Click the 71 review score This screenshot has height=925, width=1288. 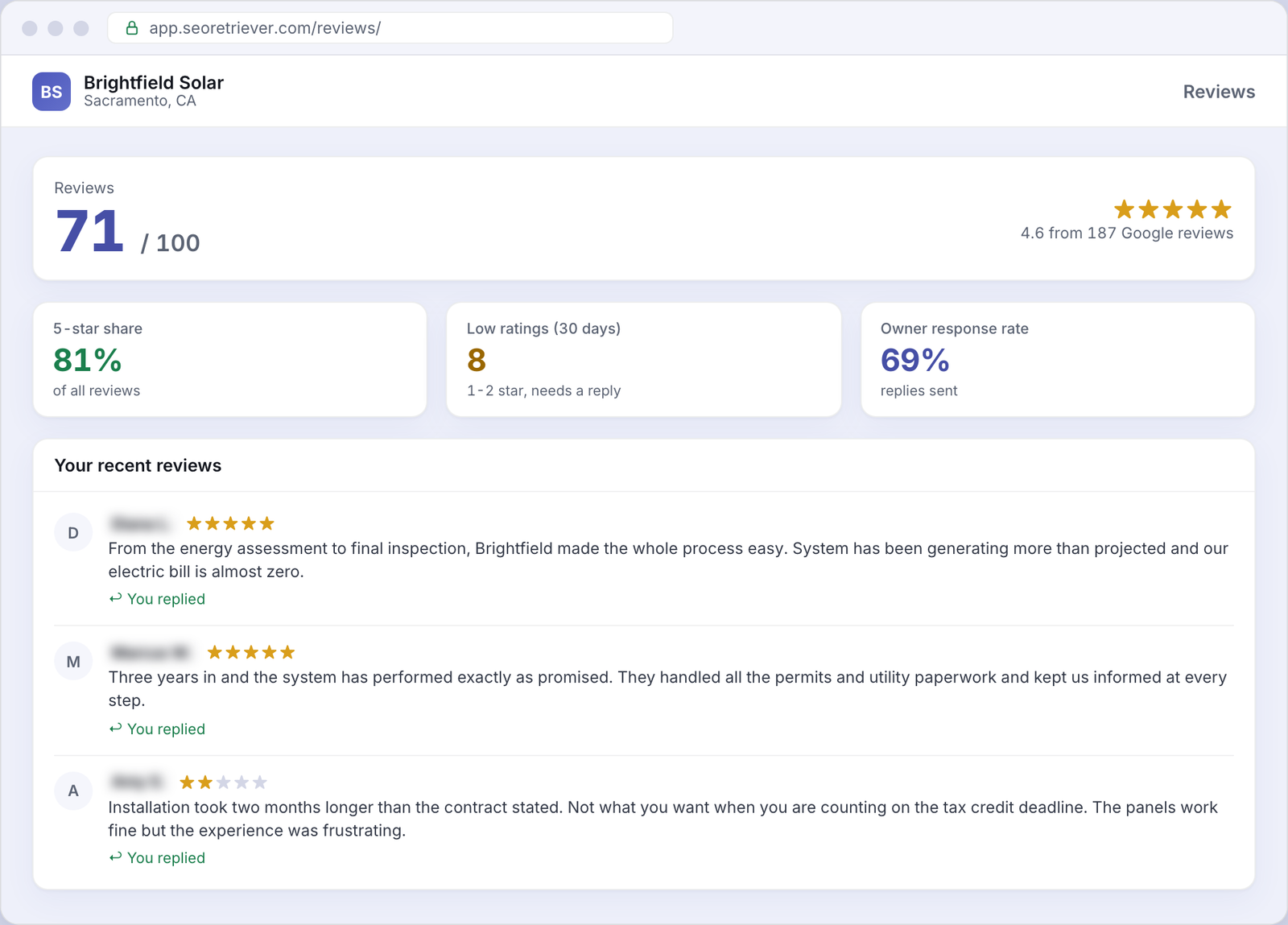pos(89,231)
